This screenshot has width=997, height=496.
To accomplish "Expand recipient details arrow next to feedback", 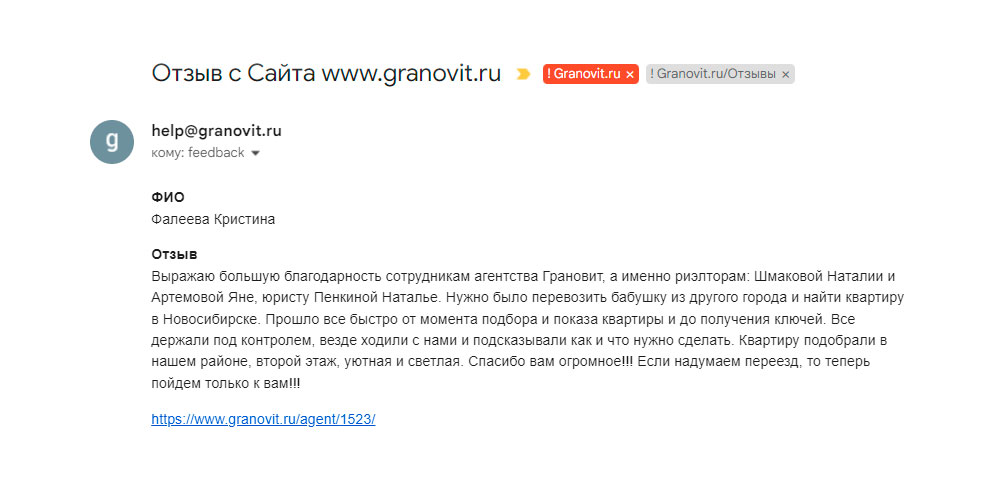I will click(x=256, y=153).
